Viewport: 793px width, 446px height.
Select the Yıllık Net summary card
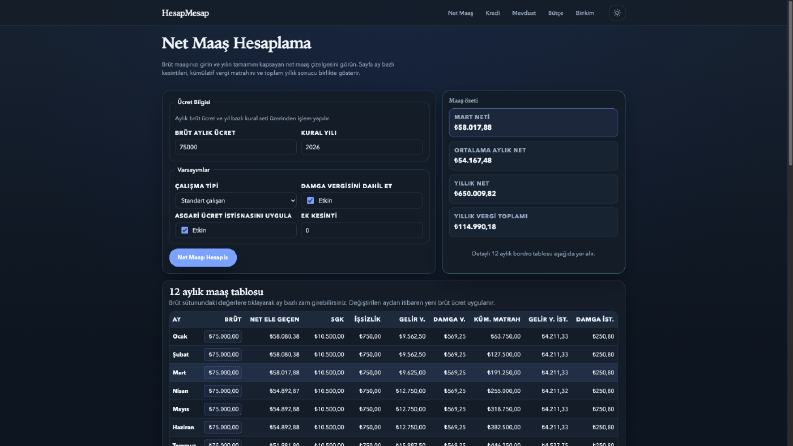click(533, 189)
